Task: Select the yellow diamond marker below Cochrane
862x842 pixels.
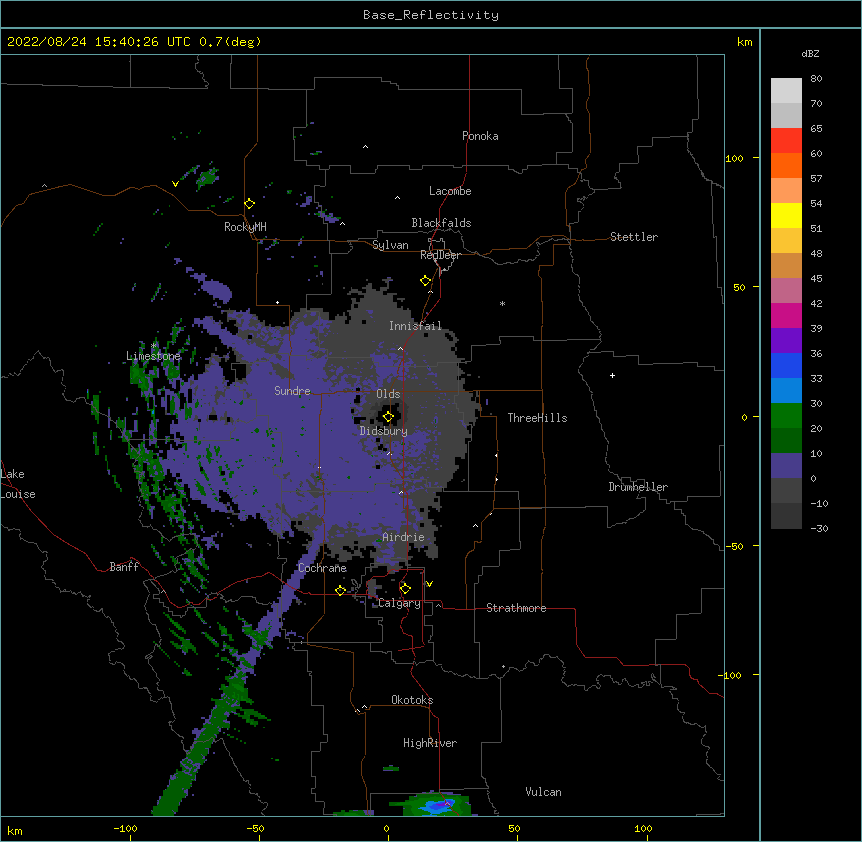Action: coord(340,590)
